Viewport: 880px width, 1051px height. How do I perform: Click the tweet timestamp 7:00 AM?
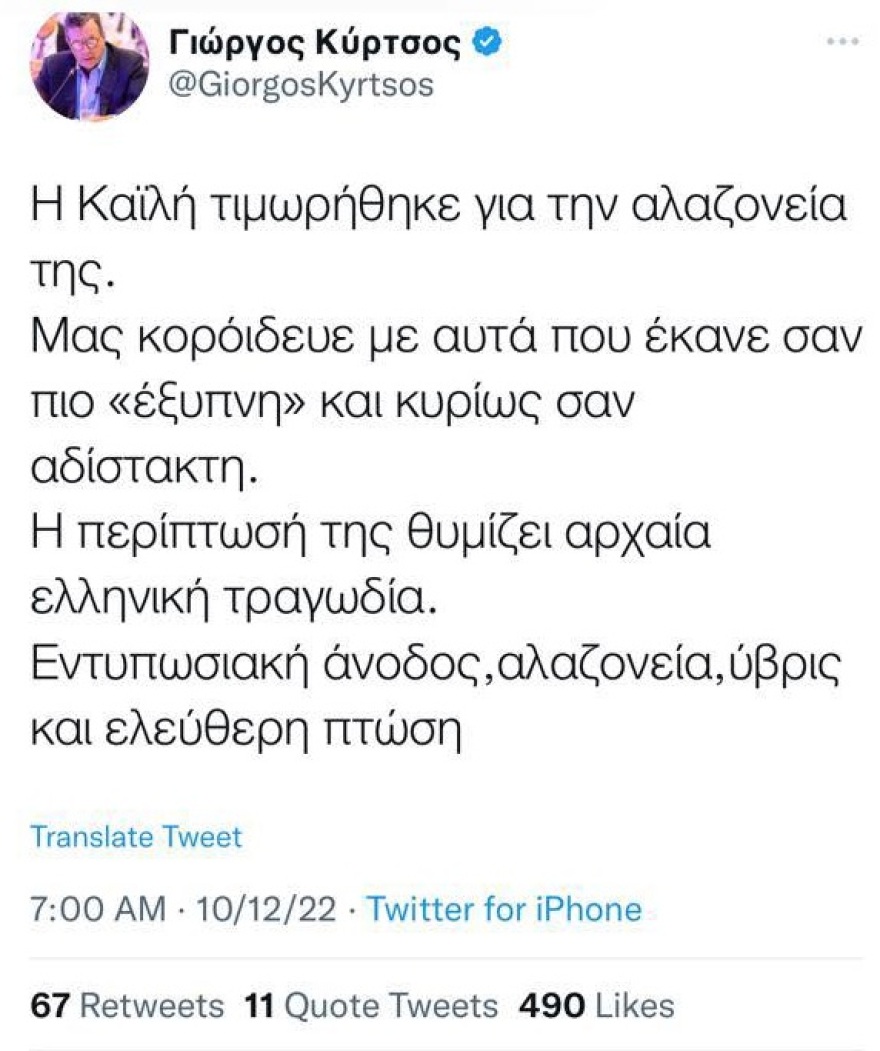tap(98, 909)
